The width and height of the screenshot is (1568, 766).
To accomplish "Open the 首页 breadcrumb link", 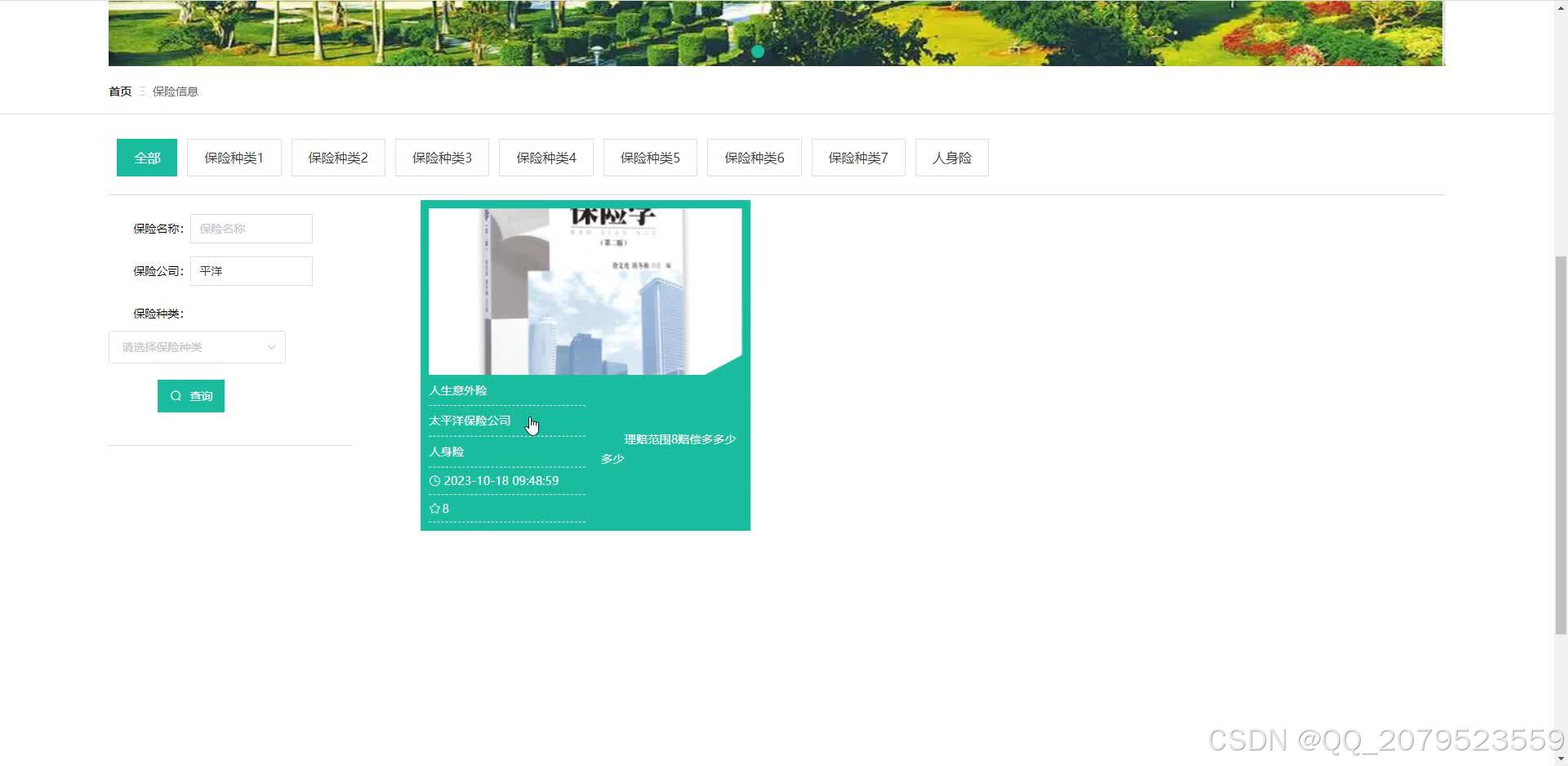I will click(x=119, y=91).
